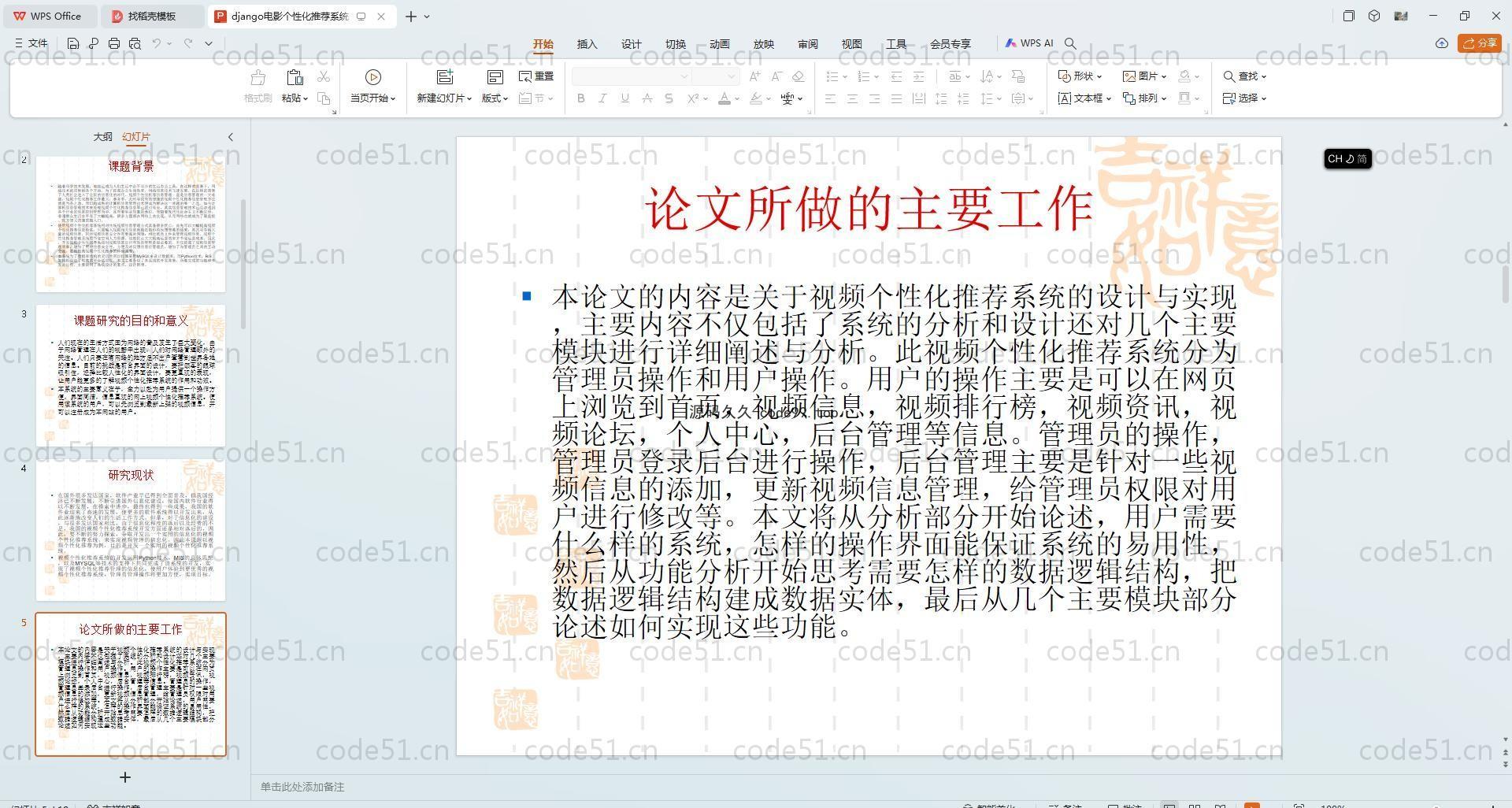Screen dimensions: 1512x808
Task: Click the Print icon in quick access bar
Action: click(114, 44)
